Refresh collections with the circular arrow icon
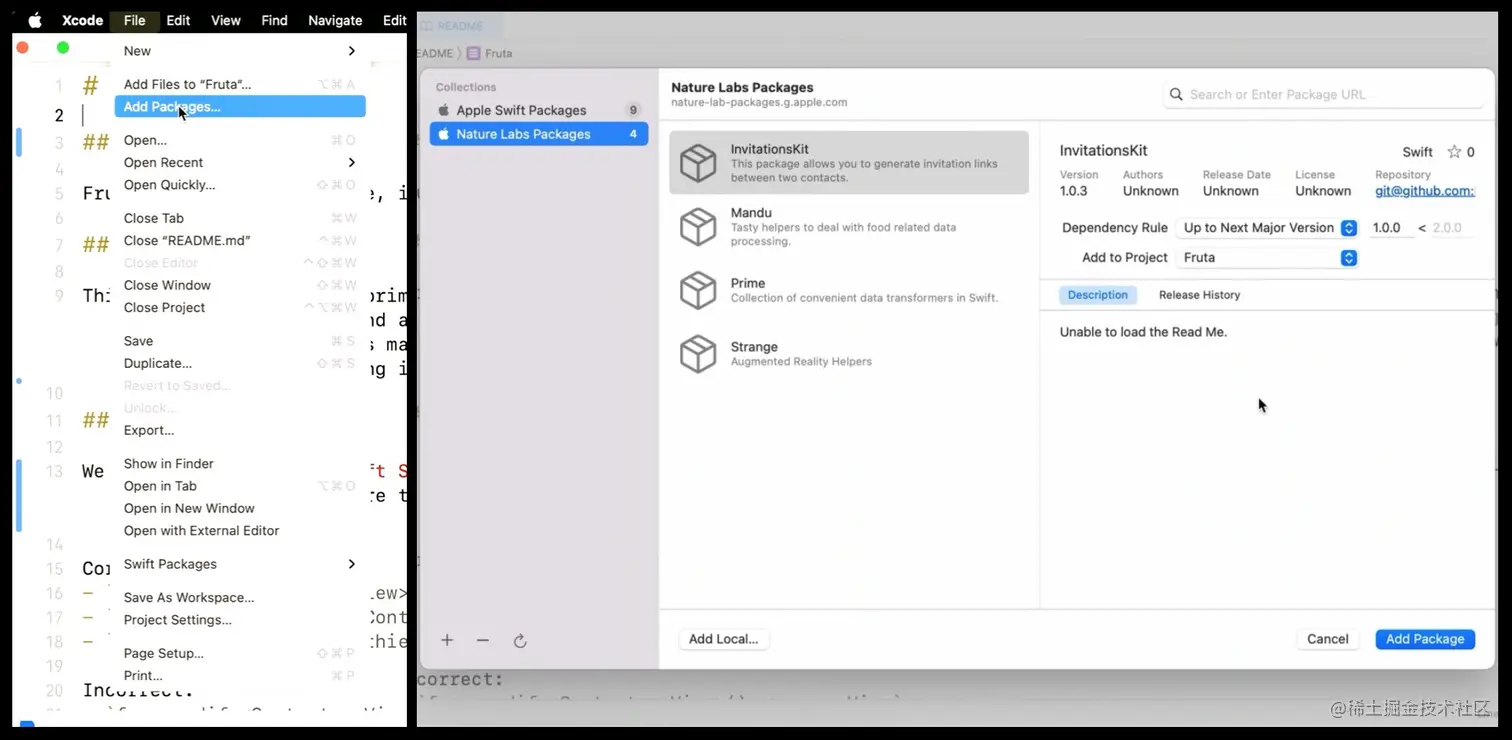This screenshot has height=740, width=1512. (x=520, y=640)
